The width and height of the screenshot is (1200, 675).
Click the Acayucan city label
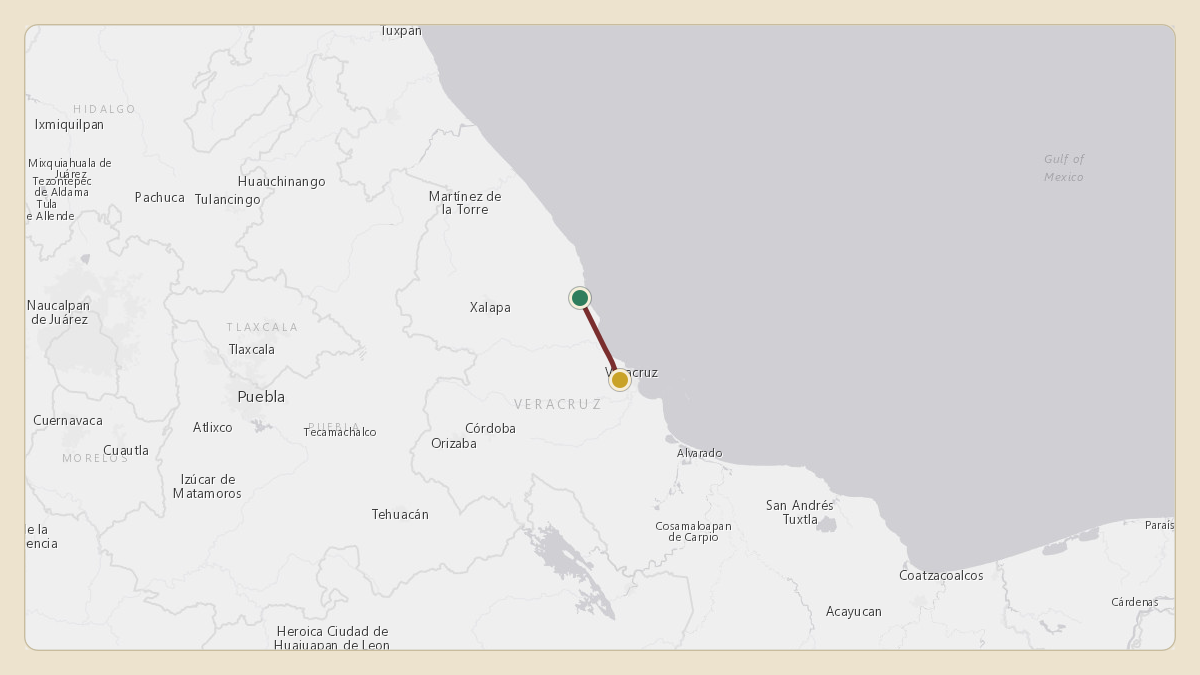click(x=854, y=612)
